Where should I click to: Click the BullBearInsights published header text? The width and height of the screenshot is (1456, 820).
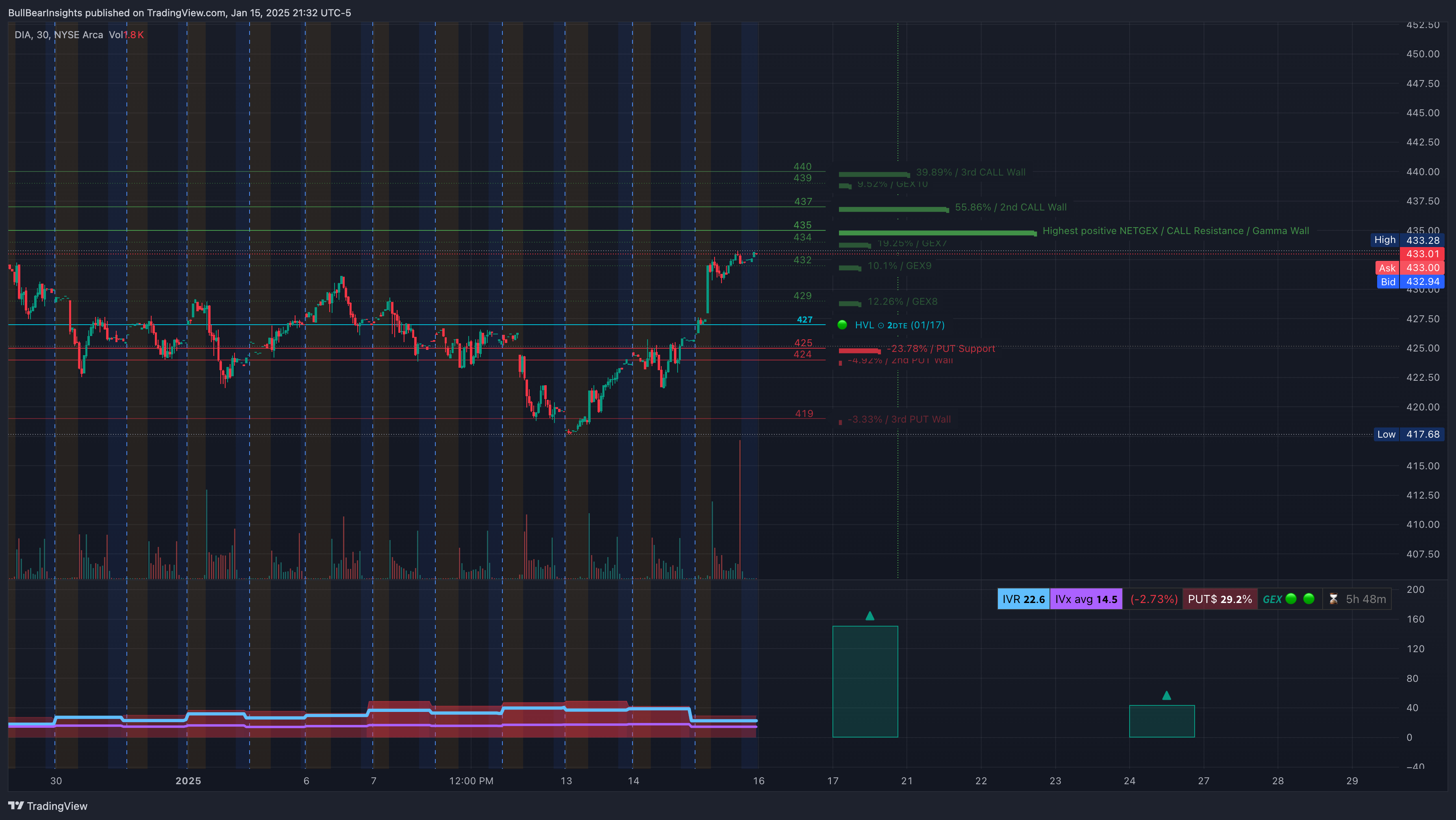tap(179, 13)
